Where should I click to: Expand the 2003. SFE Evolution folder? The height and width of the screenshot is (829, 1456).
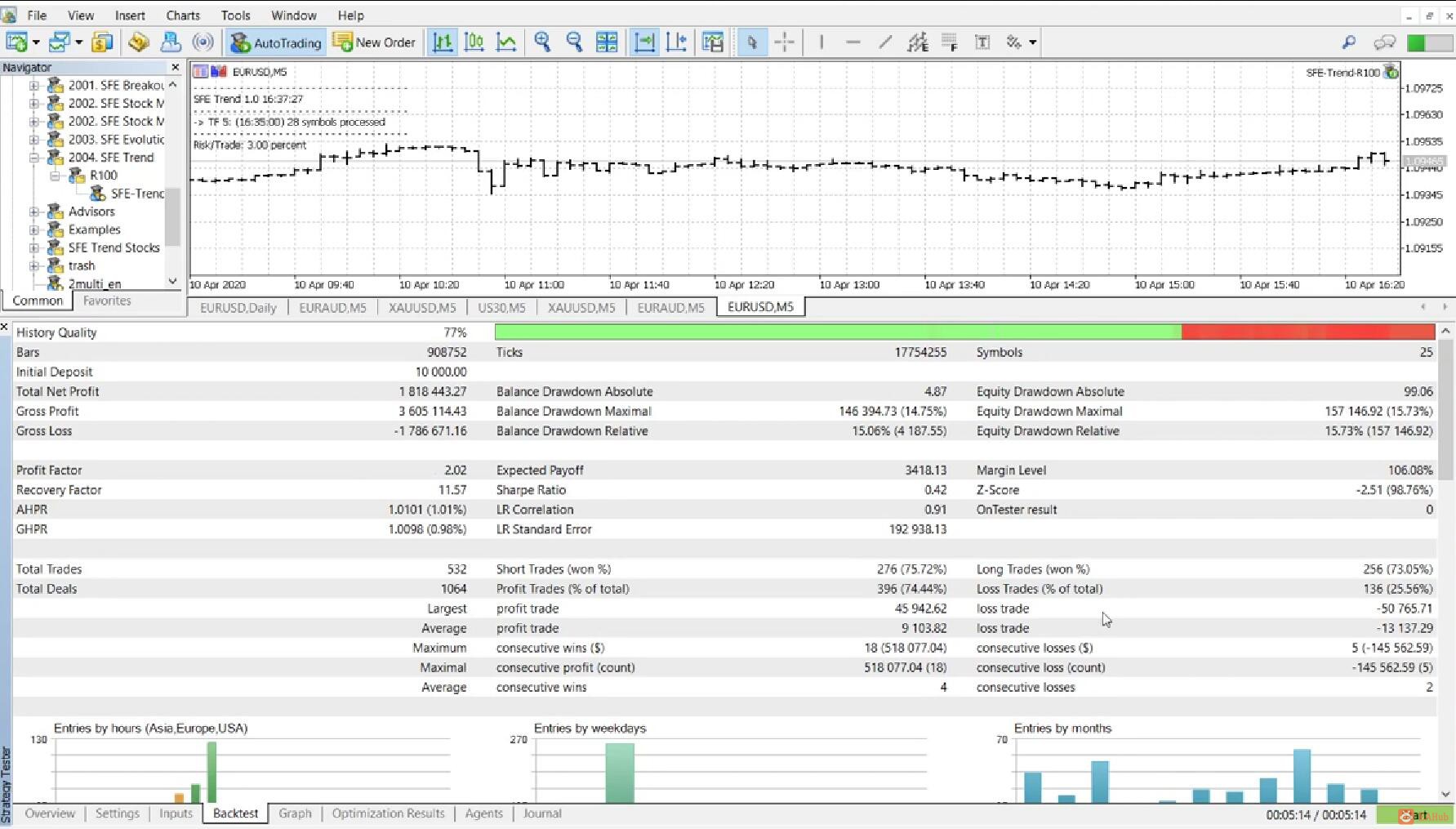point(33,139)
